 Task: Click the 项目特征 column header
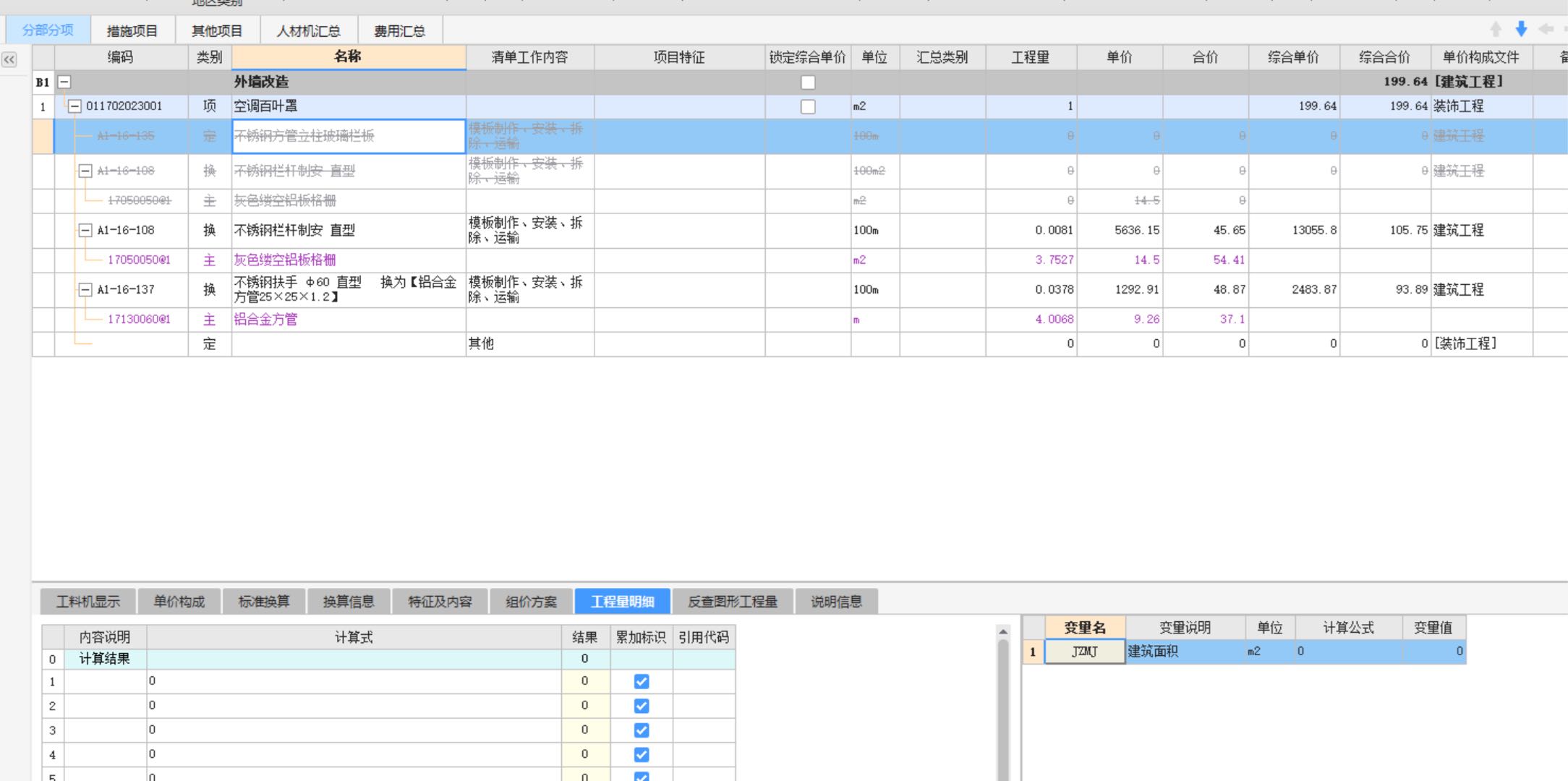pyautogui.click(x=680, y=57)
